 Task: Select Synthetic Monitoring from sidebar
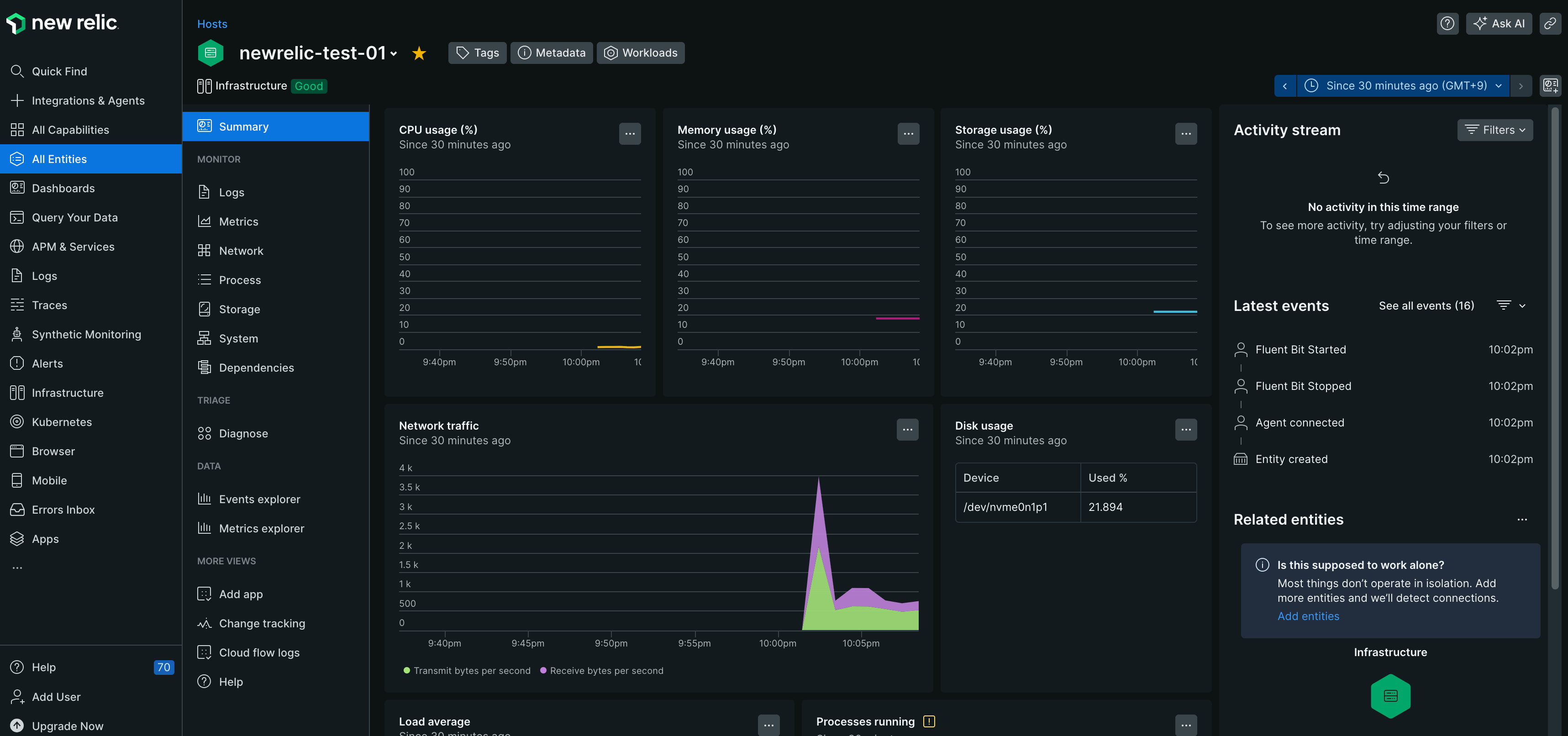click(x=86, y=334)
